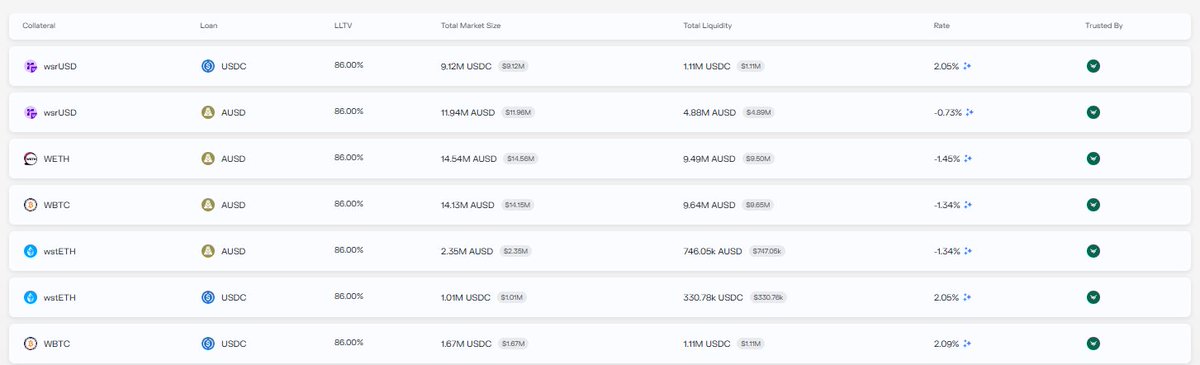Select the 9.64M AUSD liquidity value
1200x365 pixels.
point(711,205)
